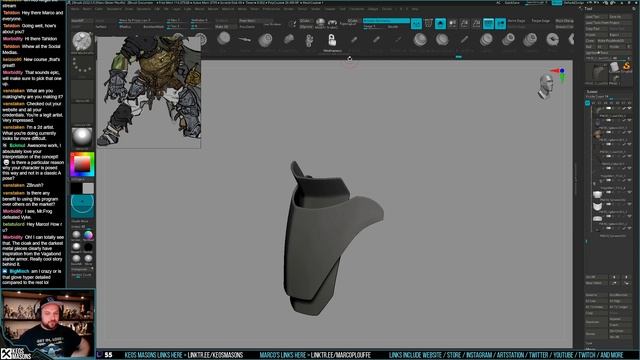The image size is (640, 360).
Task: Click the List All down arrow button
Action: pyautogui.click(x=626, y=277)
